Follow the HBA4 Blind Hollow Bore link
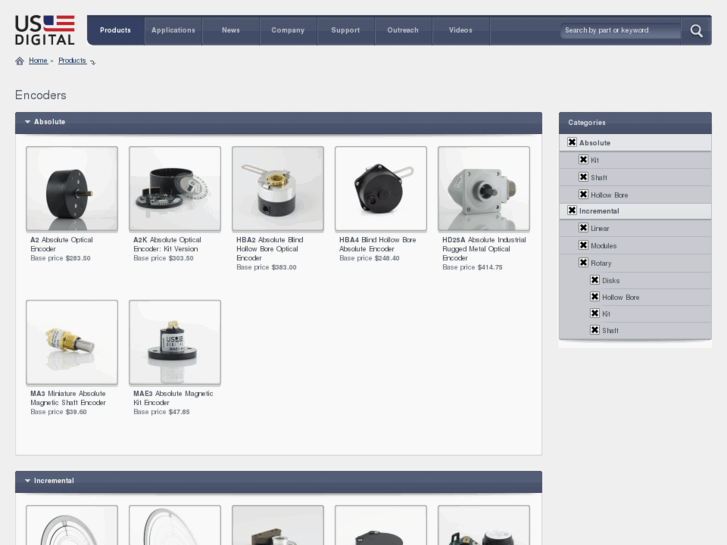This screenshot has height=545, width=727. coord(377,244)
